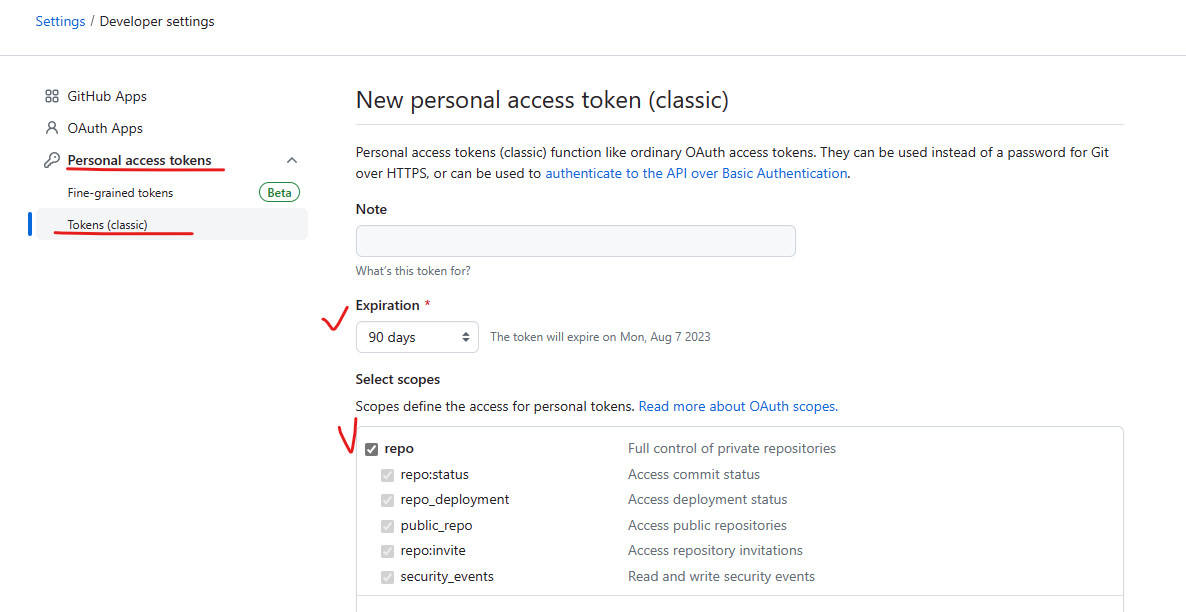
Task: Click the green Beta badge
Action: click(x=279, y=192)
